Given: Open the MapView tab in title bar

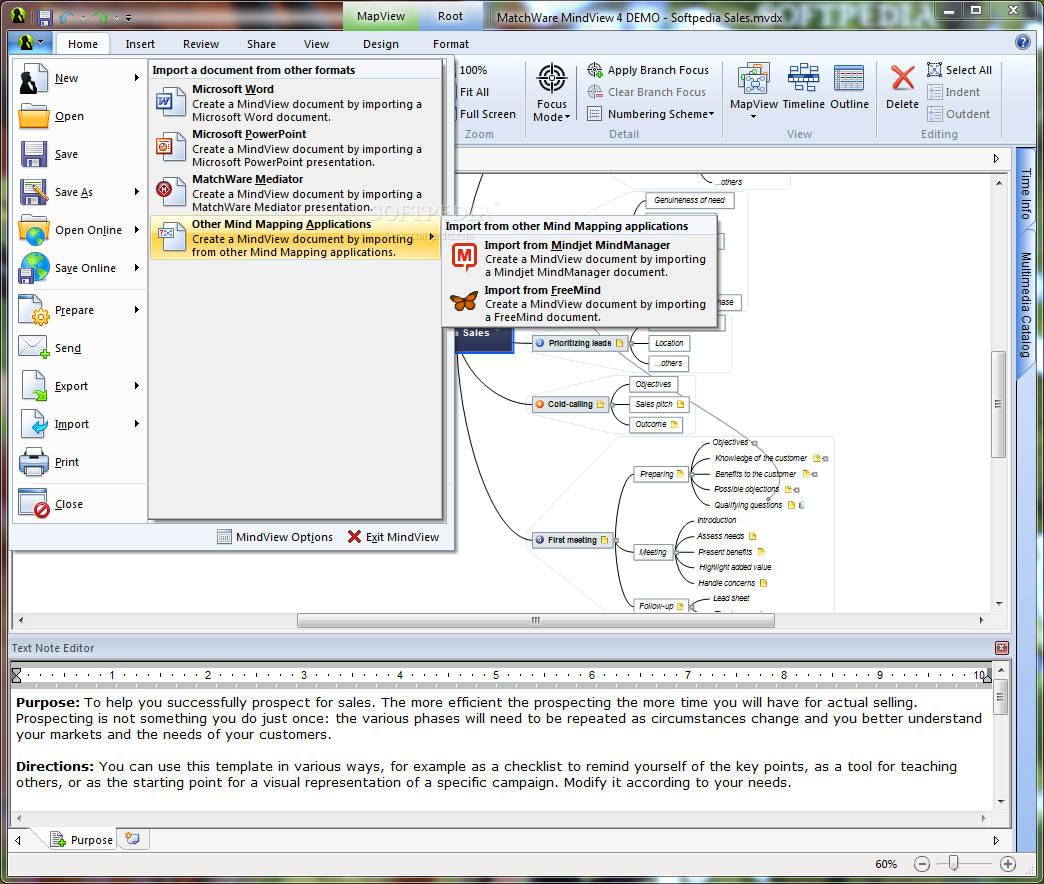Looking at the screenshot, I should [381, 16].
